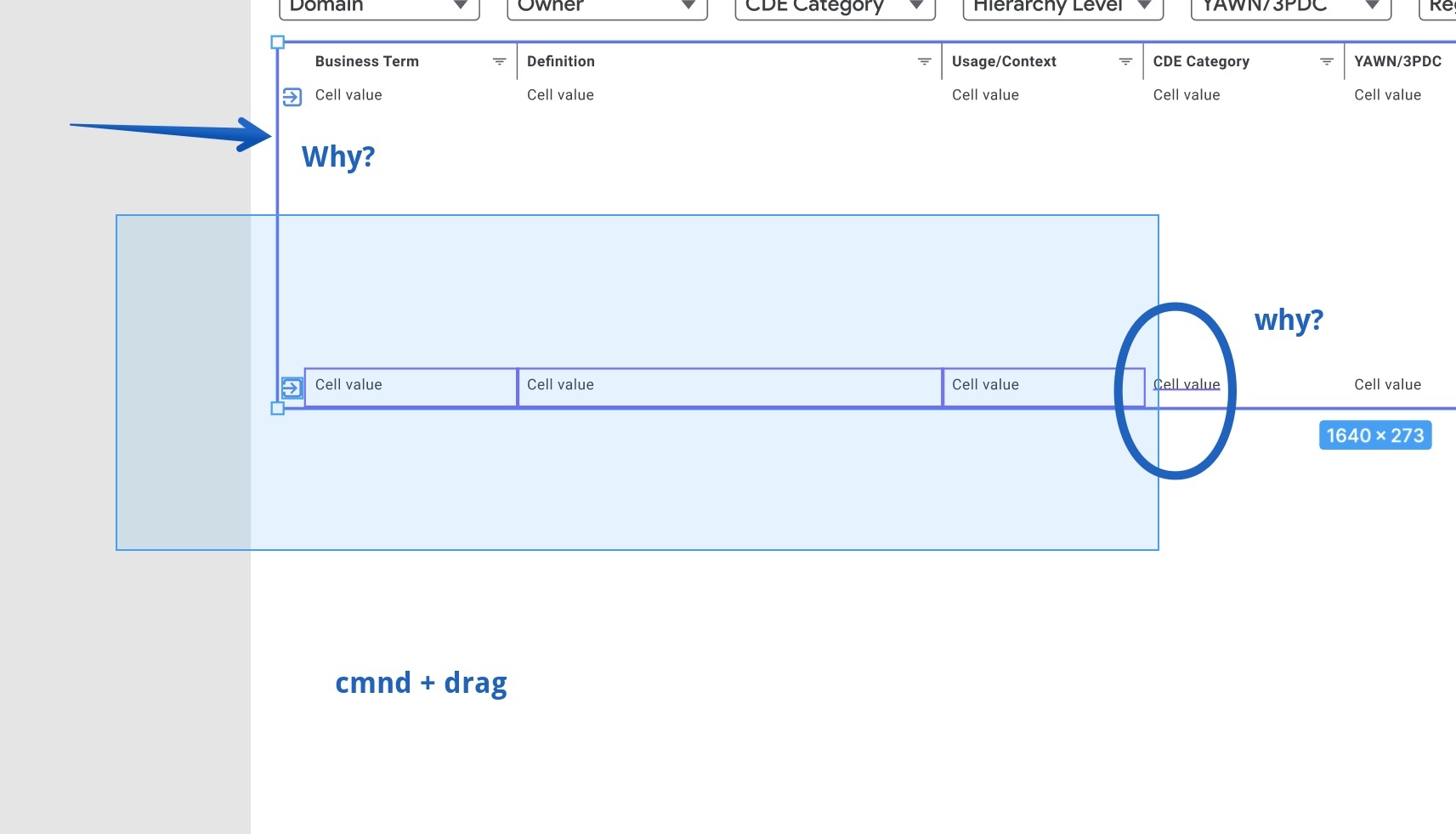Click the 1640 × 273 dimension label
Screen dimensions: 1456x834
pyautogui.click(x=1375, y=435)
